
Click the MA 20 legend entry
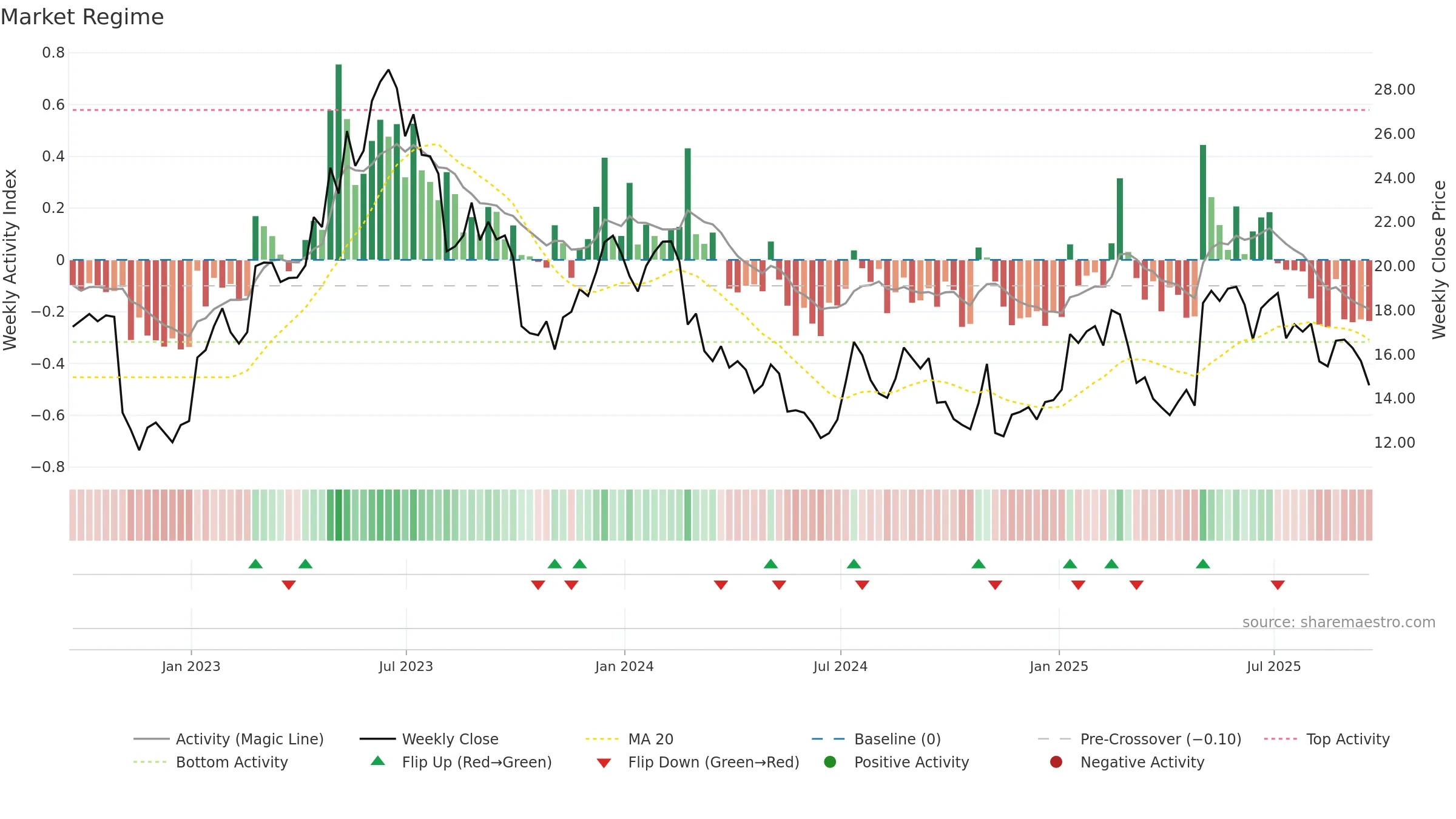click(x=630, y=739)
